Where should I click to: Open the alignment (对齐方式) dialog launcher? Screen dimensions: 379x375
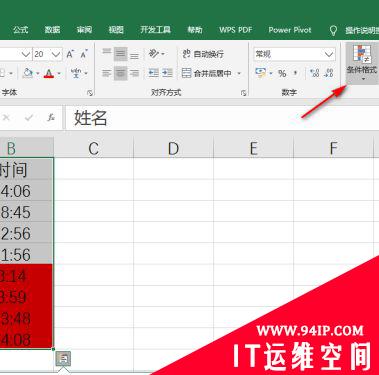coord(244,93)
